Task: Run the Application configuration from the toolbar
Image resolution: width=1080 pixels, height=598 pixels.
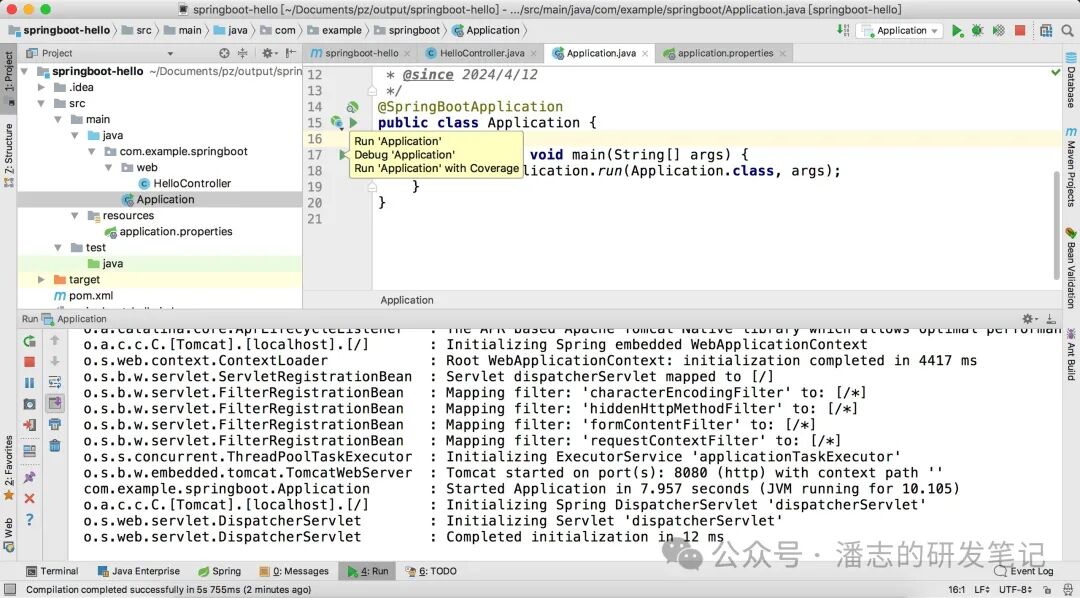Action: pyautogui.click(x=957, y=30)
